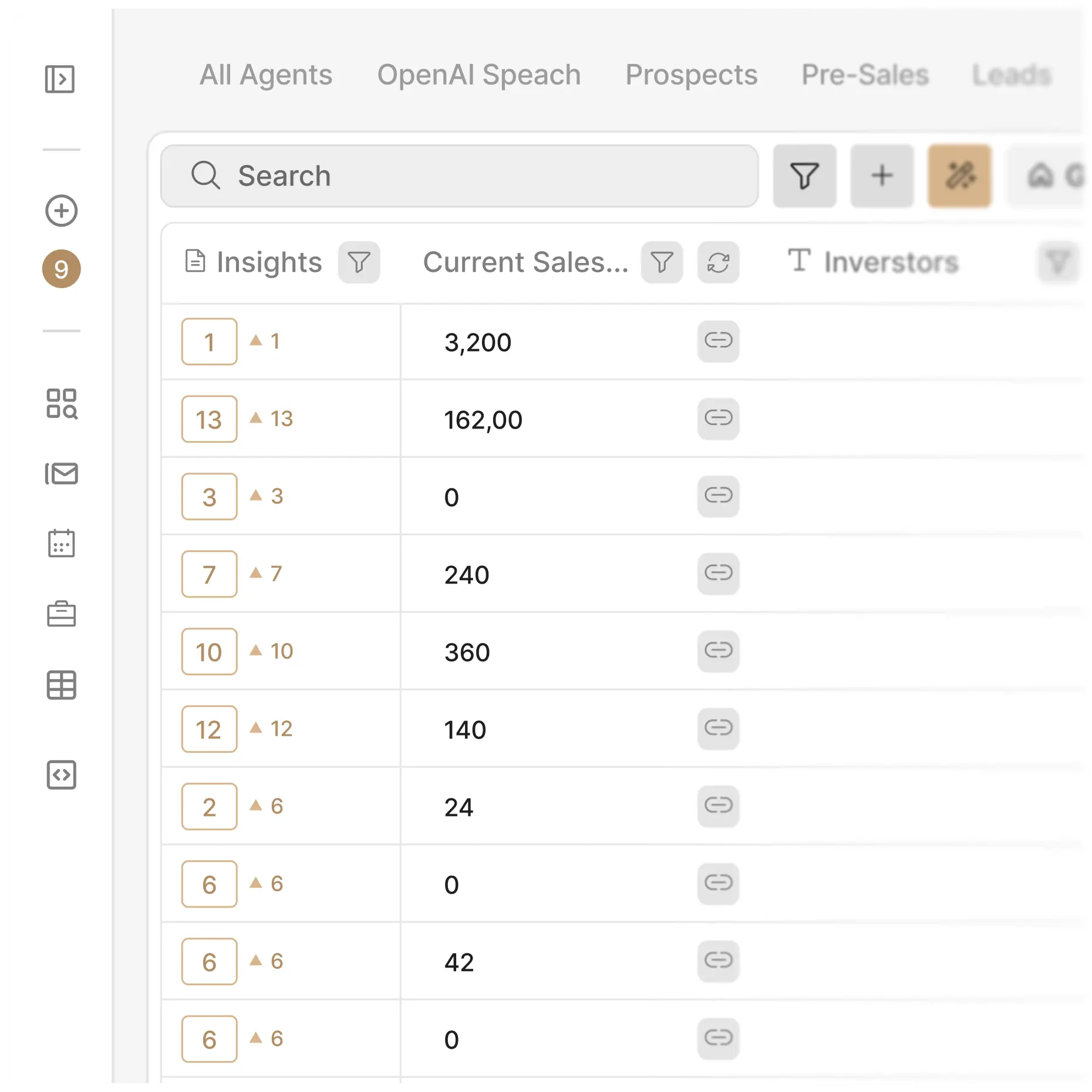1092x1092 pixels.
Task: Open the Insights column filter
Action: tap(359, 262)
